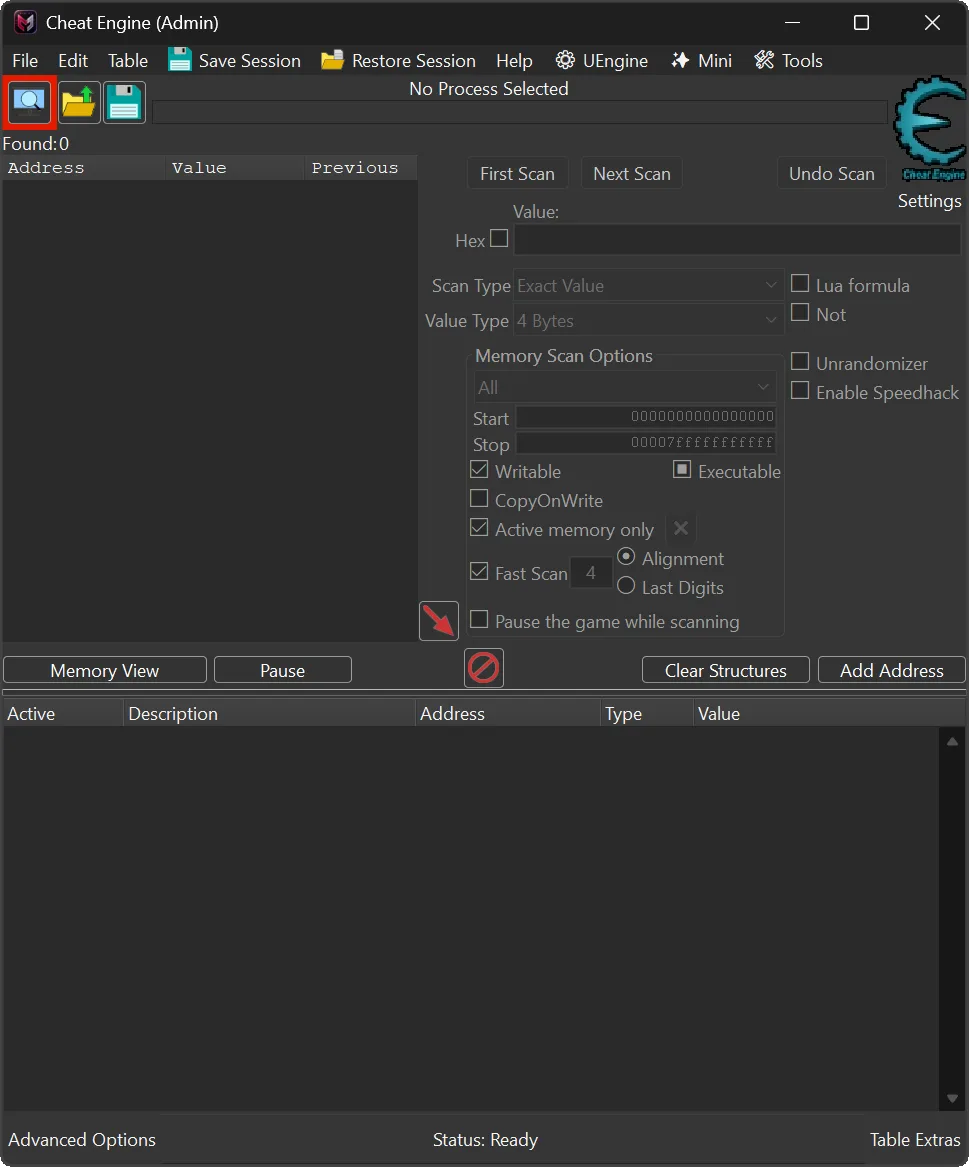Click the Add Address button
Screen dimensions: 969x1167
click(892, 671)
